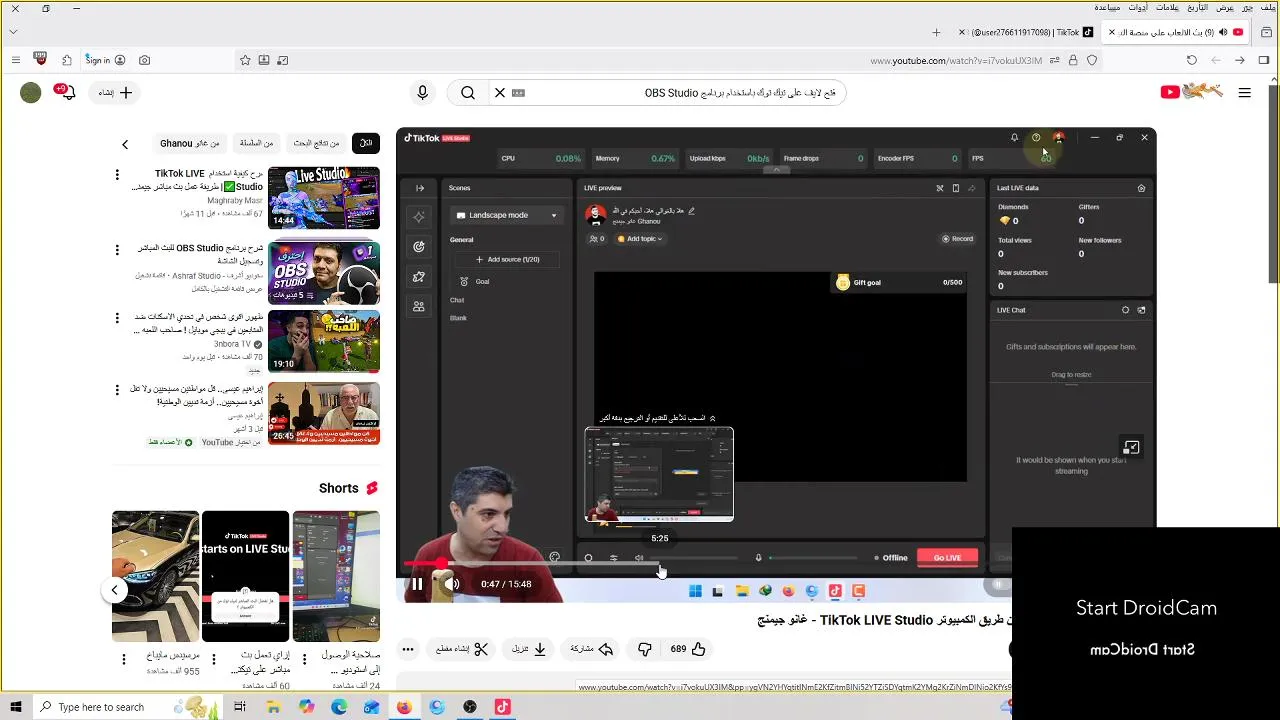Open the مساعدة (Help) menu

pos(1107,7)
